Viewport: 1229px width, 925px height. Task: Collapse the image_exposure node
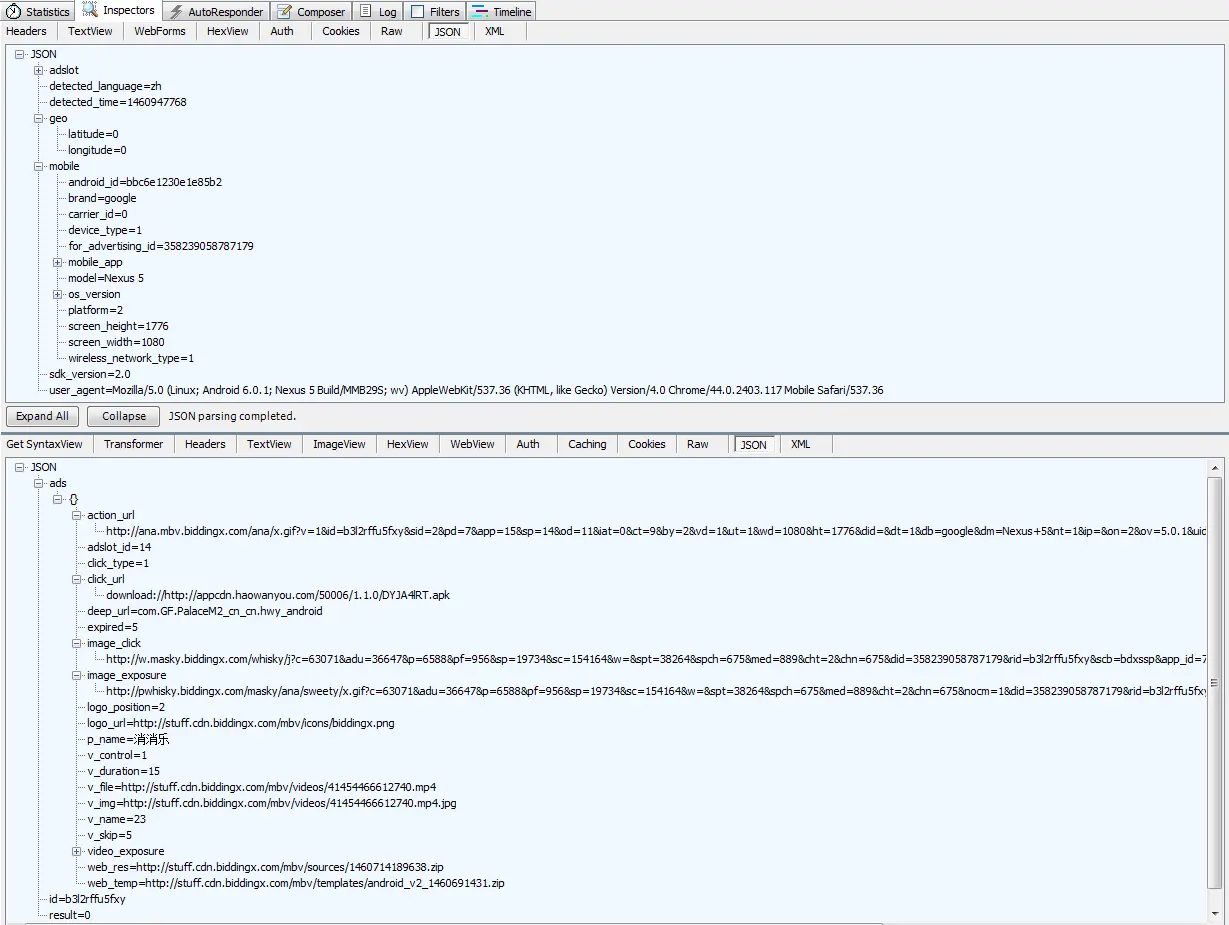coord(77,675)
